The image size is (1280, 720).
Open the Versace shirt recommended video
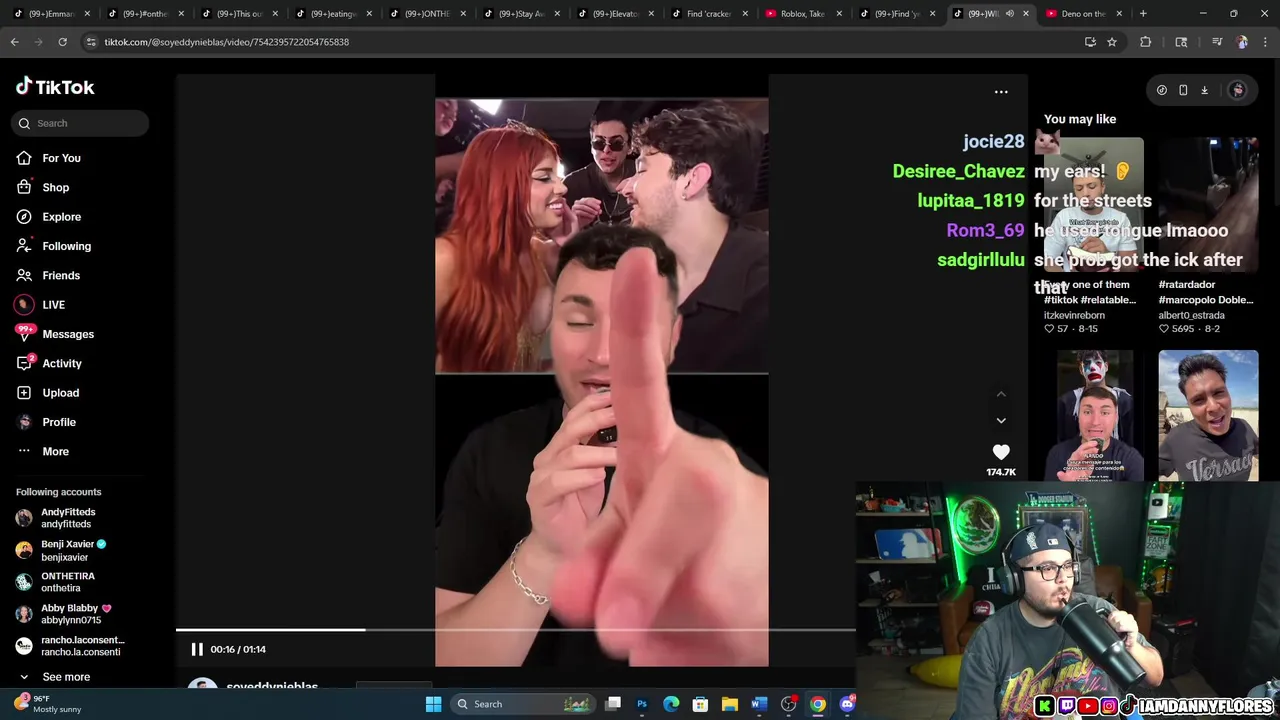(x=1208, y=415)
